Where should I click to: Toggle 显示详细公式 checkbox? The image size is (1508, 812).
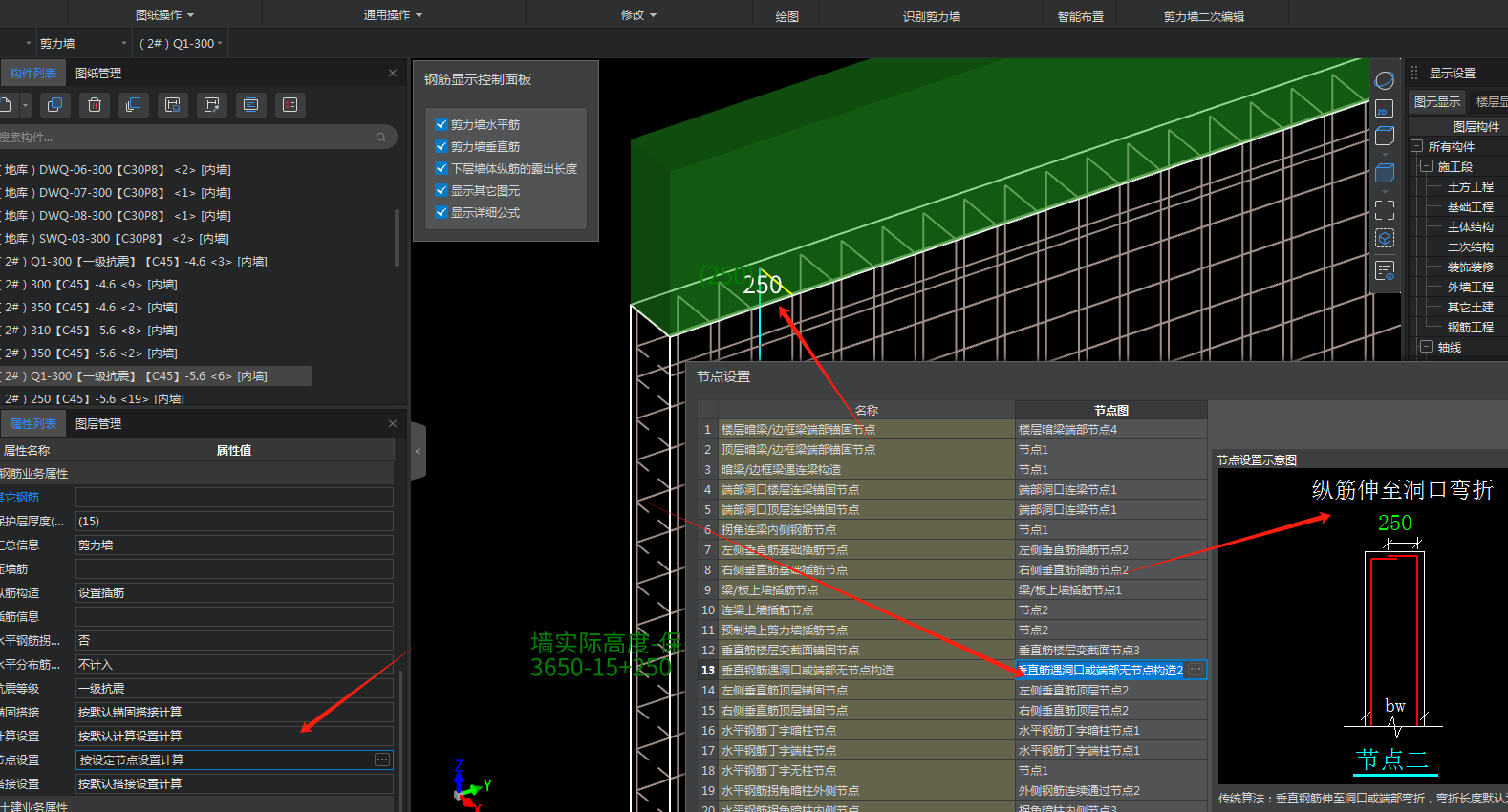pyautogui.click(x=442, y=212)
